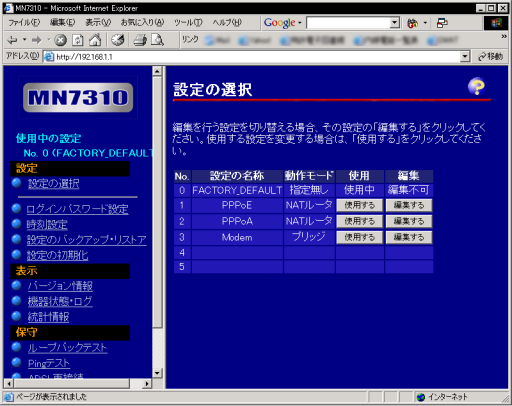The image size is (512, 406).
Task: Click 編集する button for PPPoA row
Action: tap(409, 221)
